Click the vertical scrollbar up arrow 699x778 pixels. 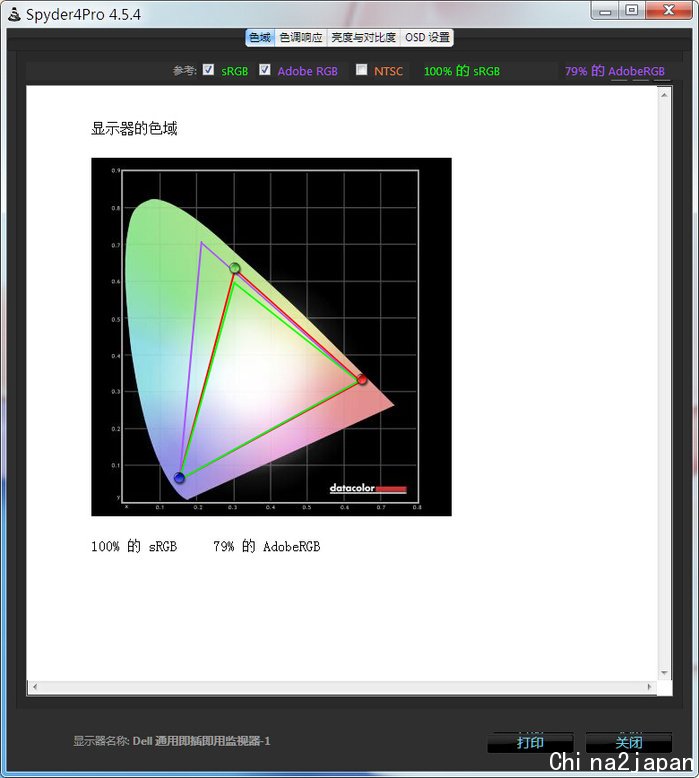[x=664, y=95]
